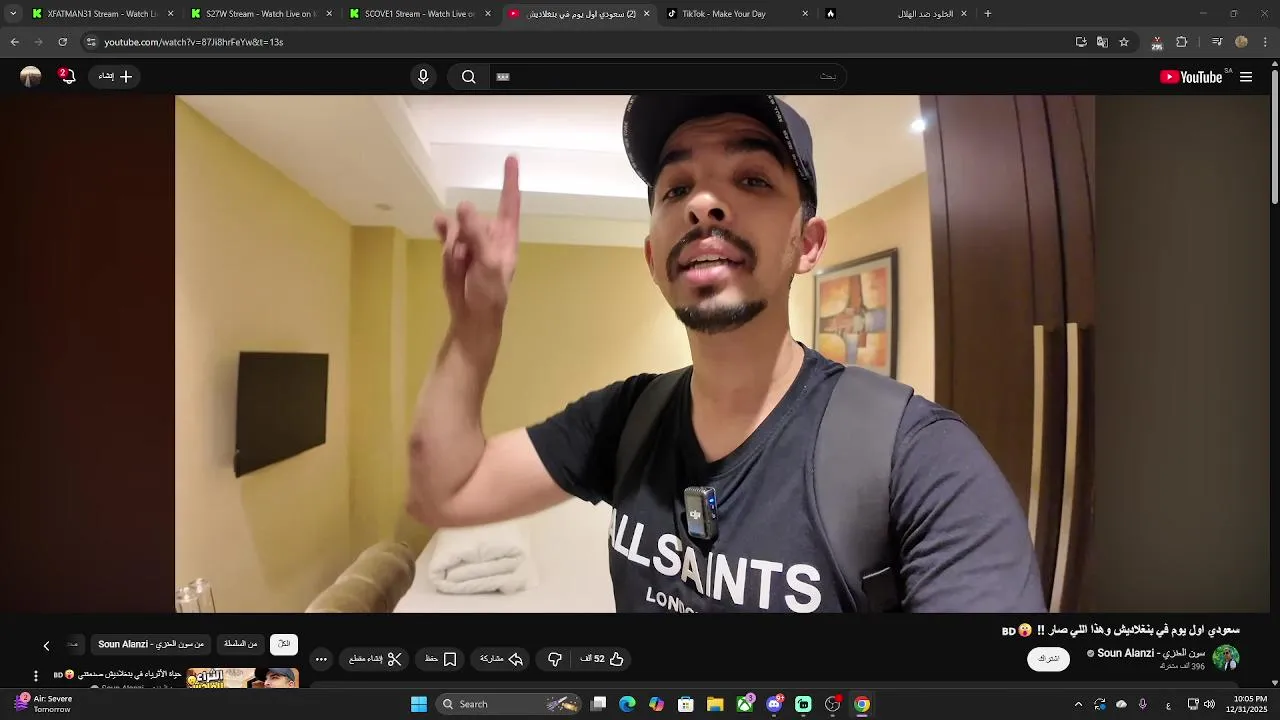Start a voice search with the microphone

(x=423, y=77)
